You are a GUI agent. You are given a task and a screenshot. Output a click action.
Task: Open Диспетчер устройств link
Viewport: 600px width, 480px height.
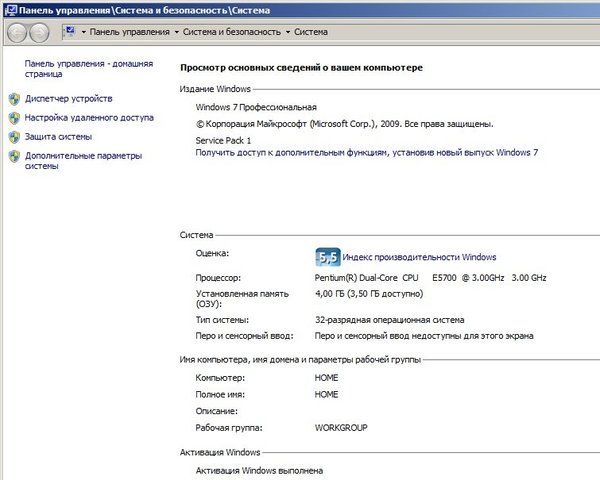point(68,99)
